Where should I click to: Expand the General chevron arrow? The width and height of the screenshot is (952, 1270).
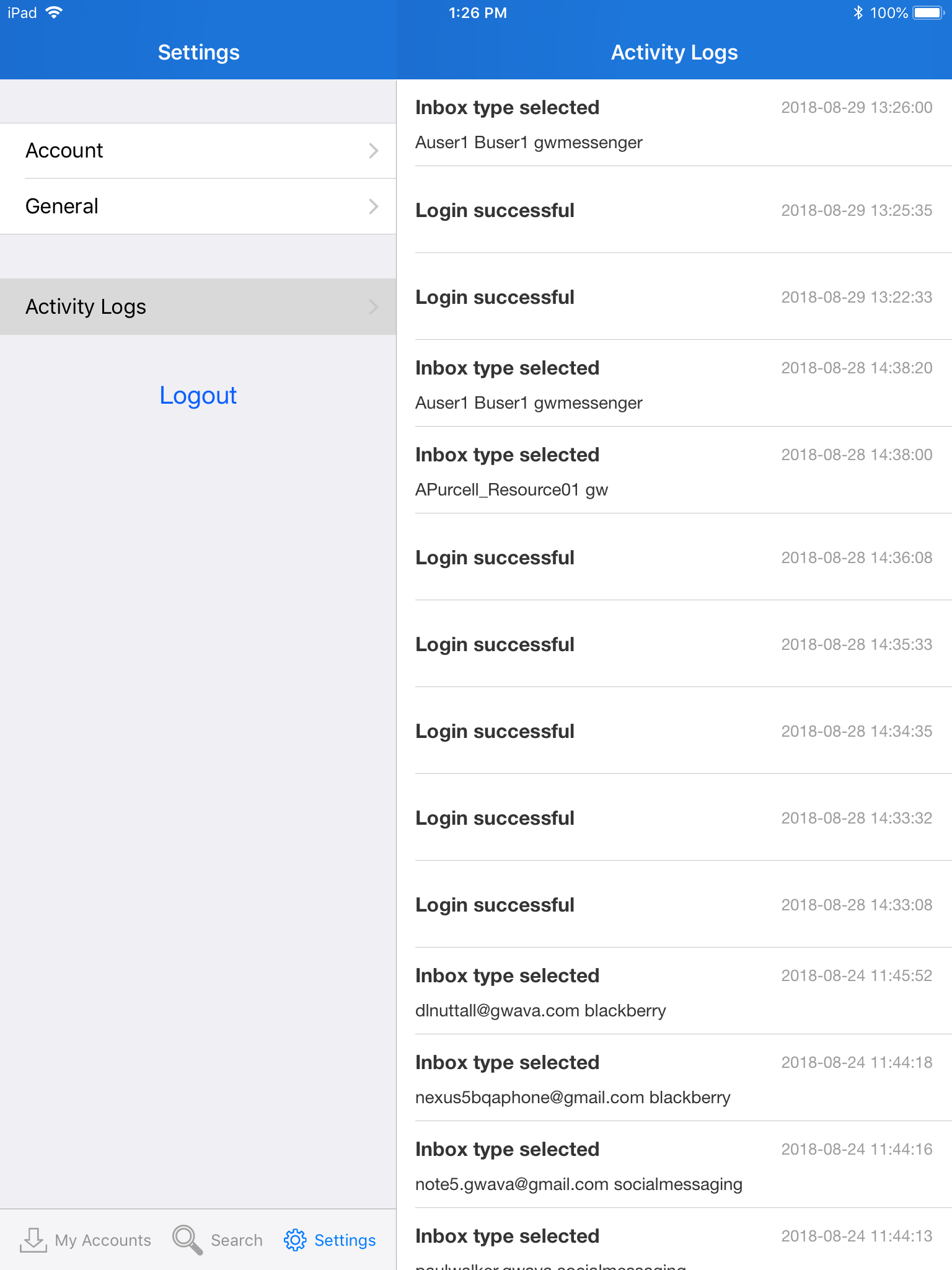[x=373, y=206]
